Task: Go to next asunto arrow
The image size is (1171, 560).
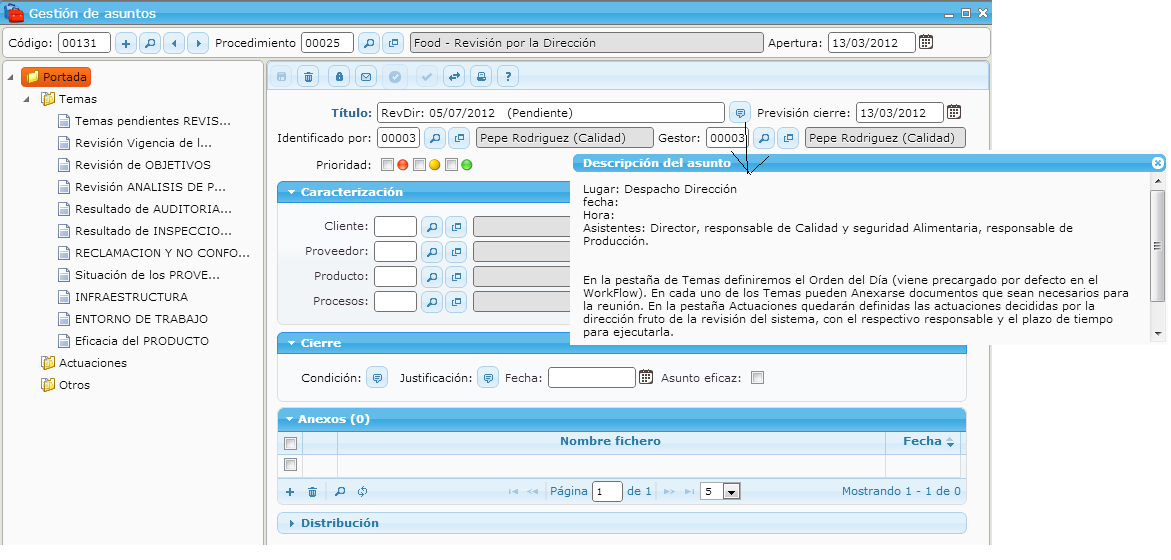Action: [x=198, y=43]
